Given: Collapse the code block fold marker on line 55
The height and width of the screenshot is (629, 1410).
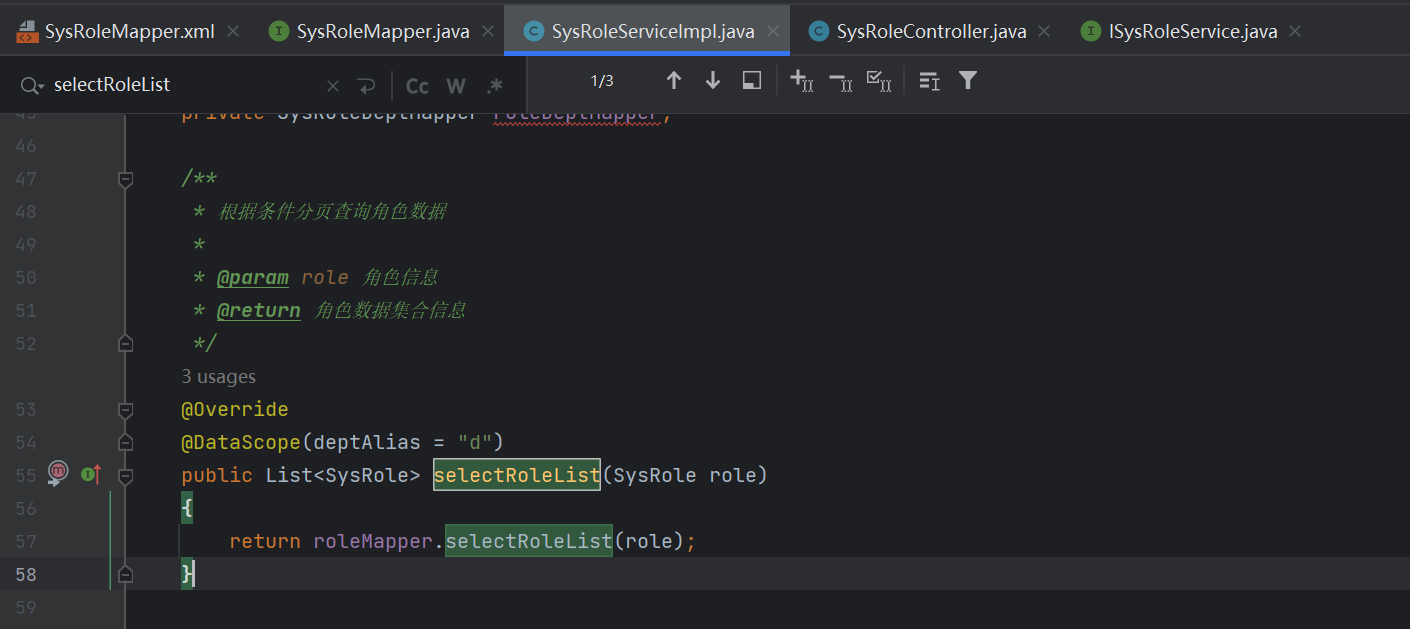Looking at the screenshot, I should 125,475.
